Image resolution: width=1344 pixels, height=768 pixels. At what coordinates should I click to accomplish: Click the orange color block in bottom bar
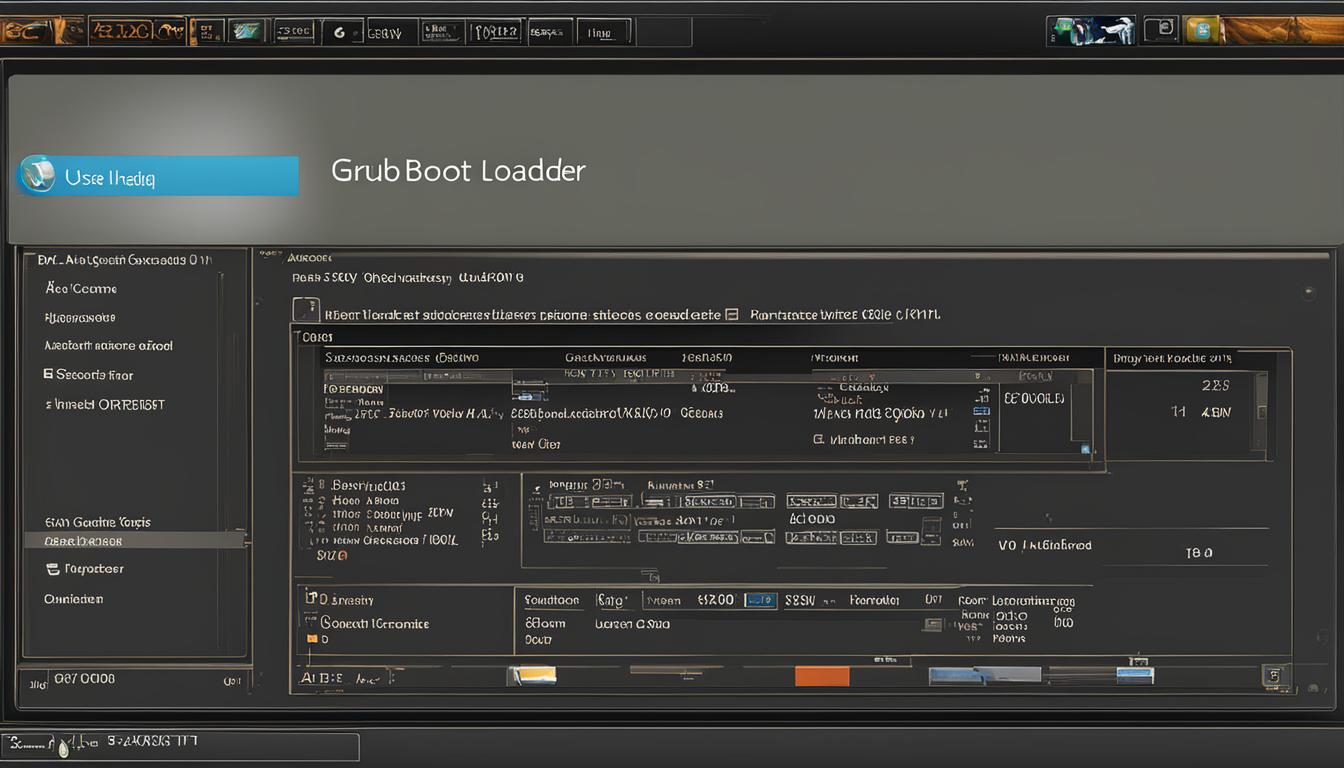(x=822, y=676)
